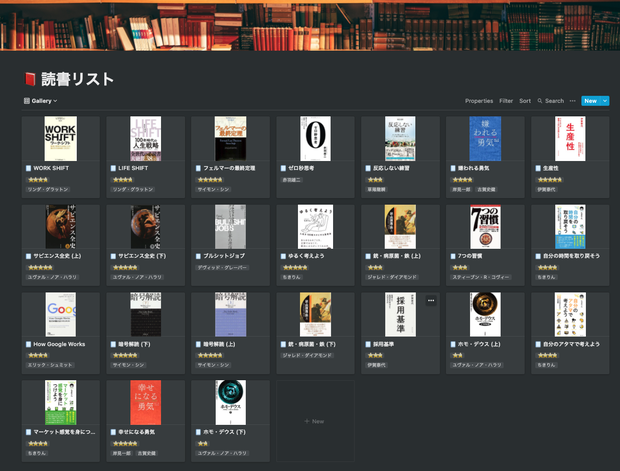The height and width of the screenshot is (471, 620).
Task: Click the 草薙龍瞬 author tag
Action: click(x=376, y=189)
